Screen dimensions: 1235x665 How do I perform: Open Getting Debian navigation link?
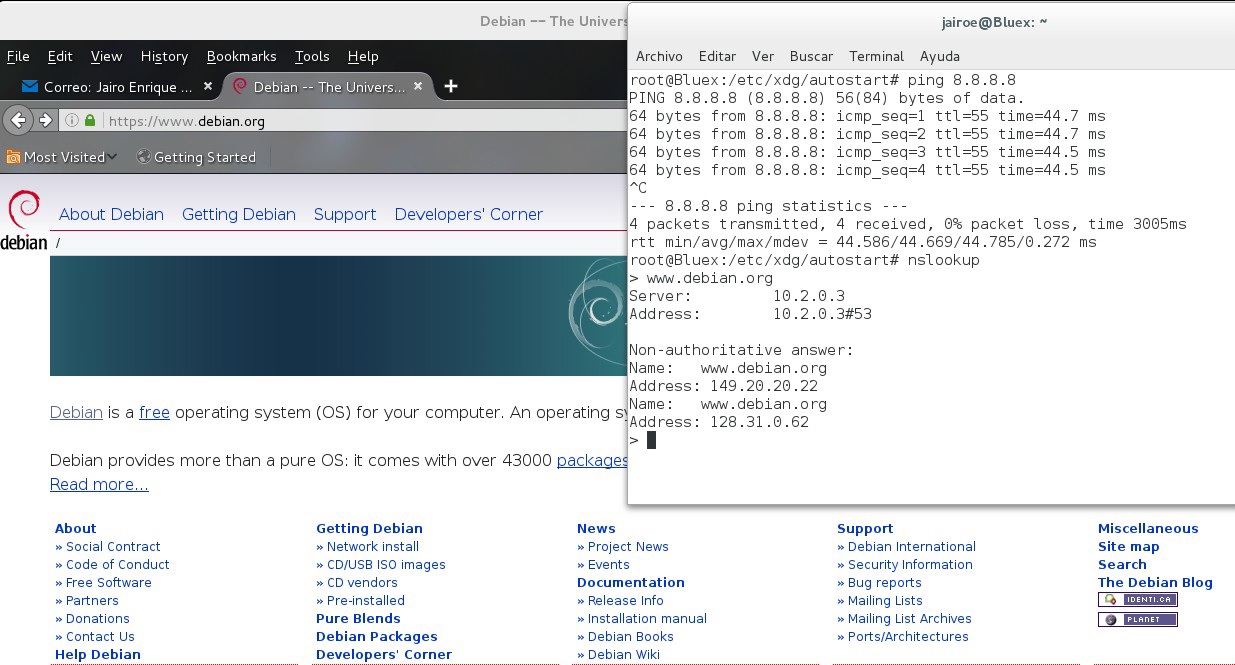click(x=239, y=214)
